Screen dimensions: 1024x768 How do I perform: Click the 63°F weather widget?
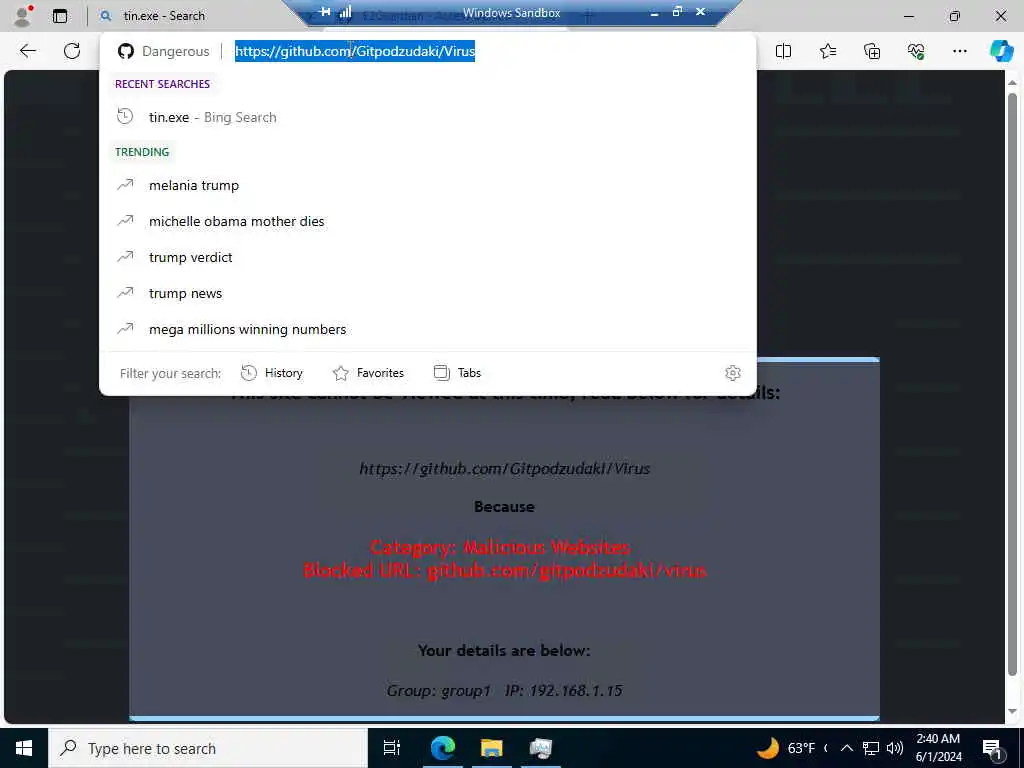tap(787, 748)
